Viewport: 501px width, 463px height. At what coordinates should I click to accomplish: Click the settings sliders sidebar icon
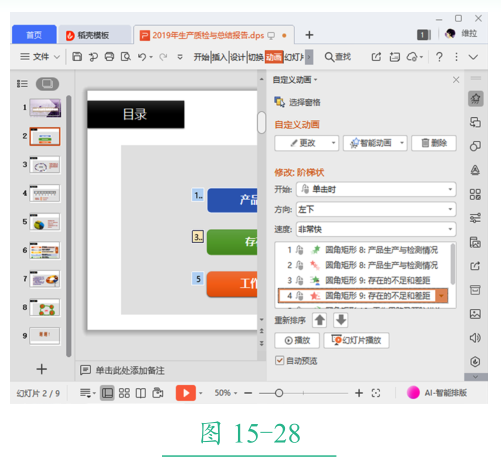(x=475, y=218)
